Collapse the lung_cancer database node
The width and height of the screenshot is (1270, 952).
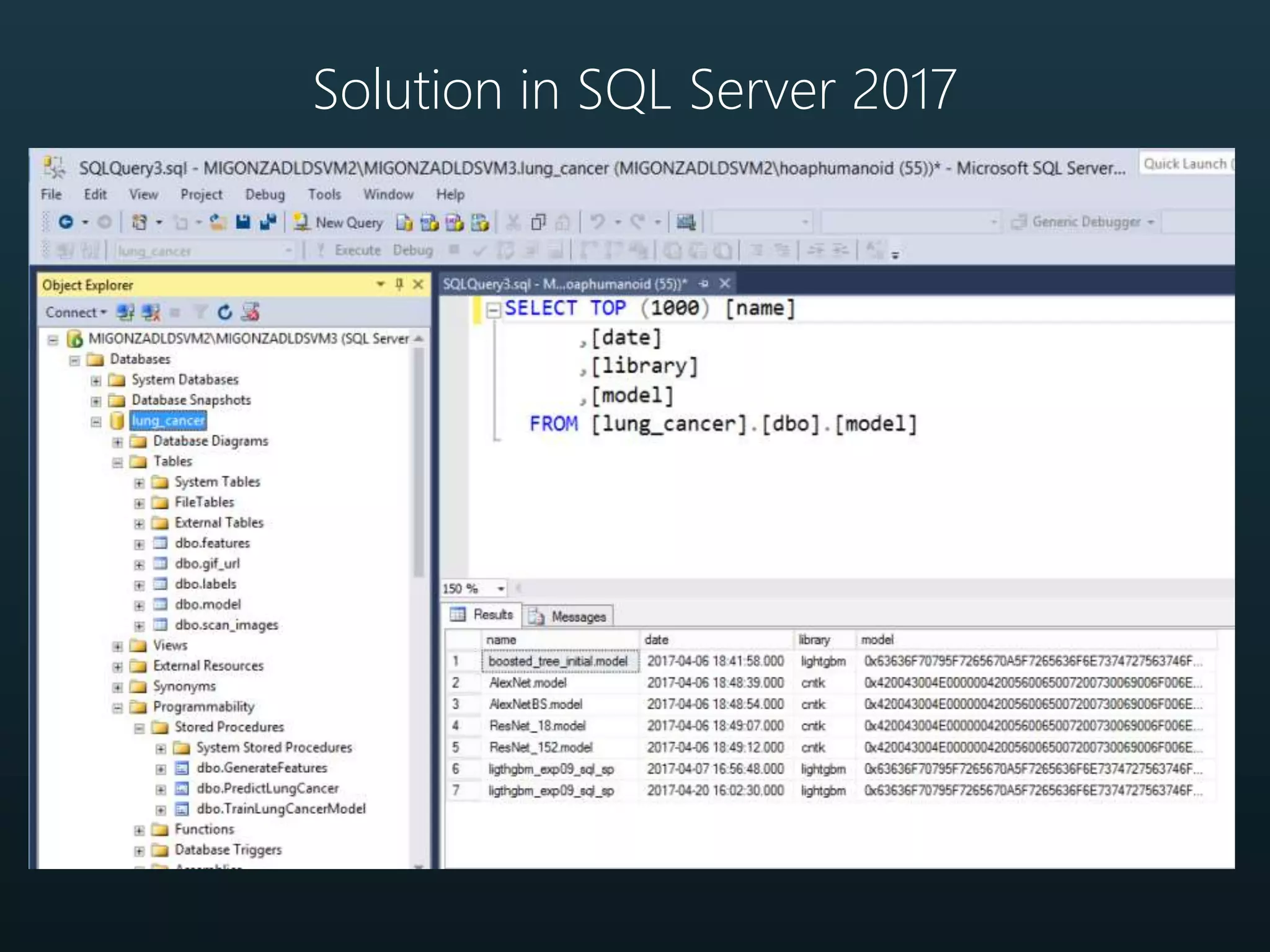pos(95,421)
